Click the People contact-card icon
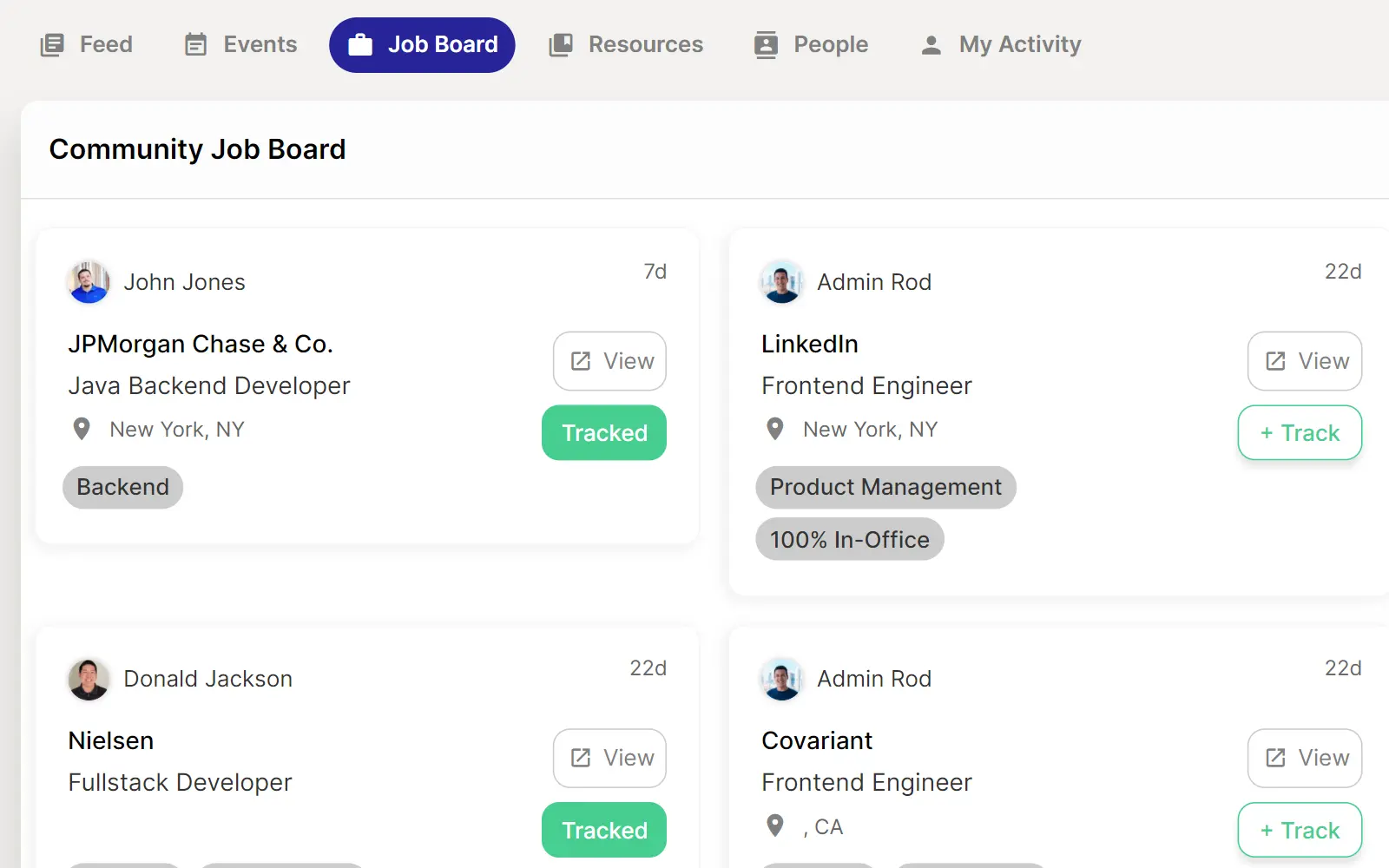Image resolution: width=1389 pixels, height=868 pixels. [x=767, y=44]
